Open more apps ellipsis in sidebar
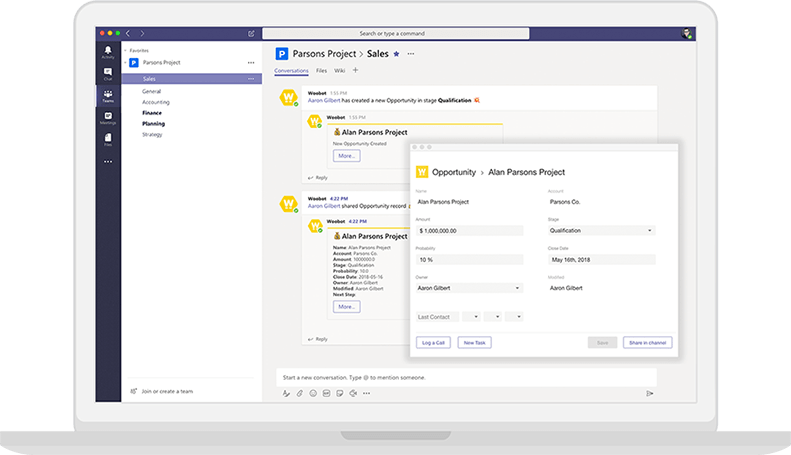Image resolution: width=791 pixels, height=455 pixels. point(108,162)
